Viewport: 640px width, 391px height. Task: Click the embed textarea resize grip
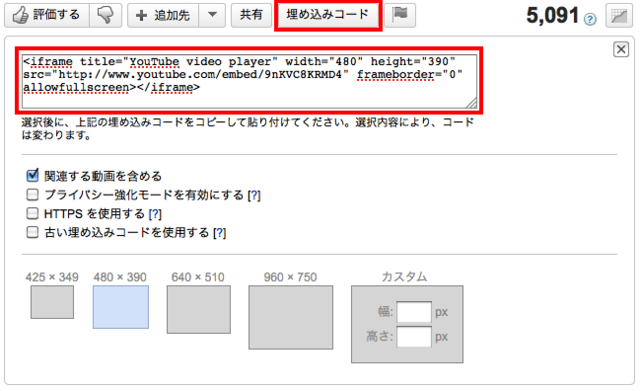(x=471, y=103)
